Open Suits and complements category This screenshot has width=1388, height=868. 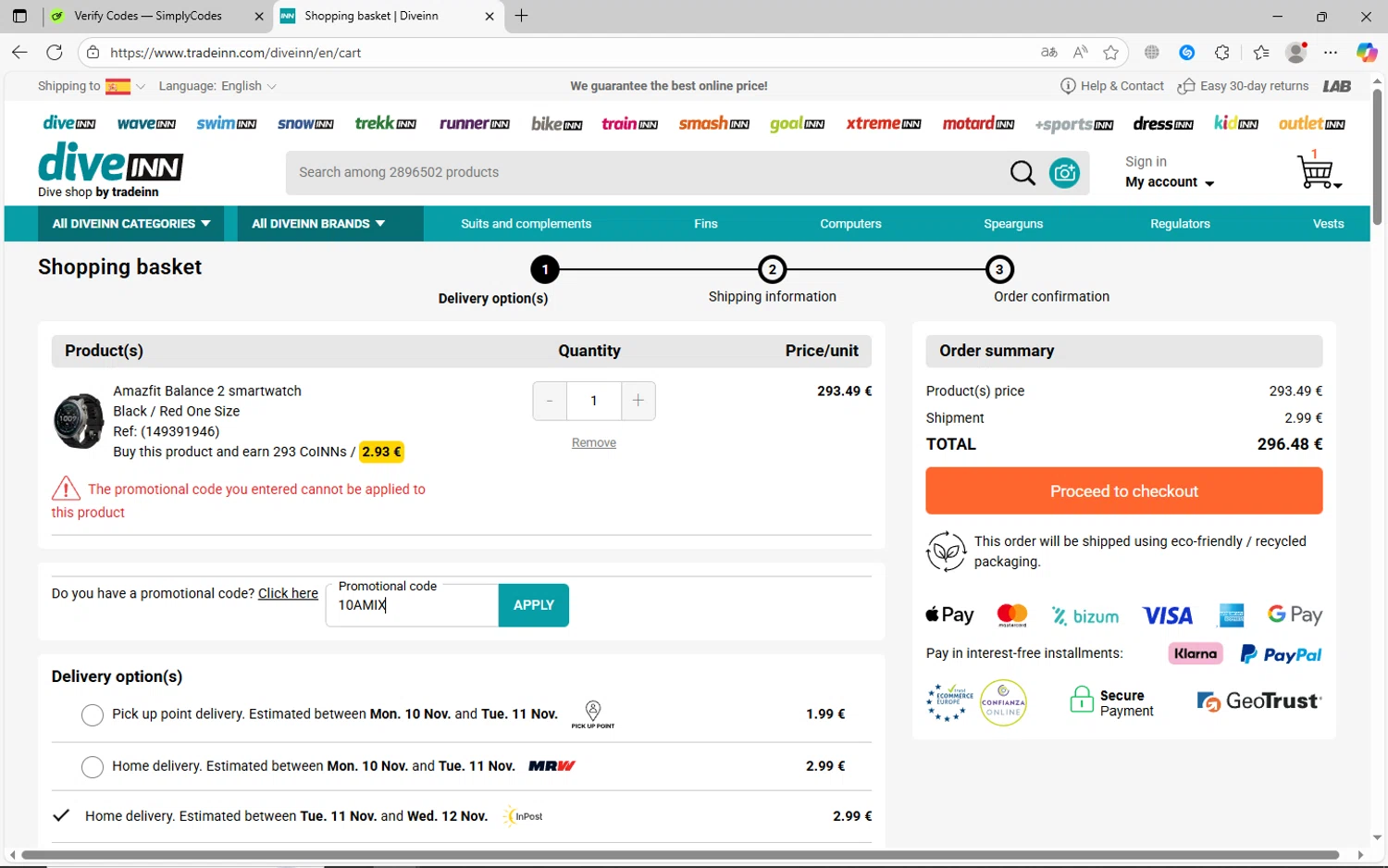point(526,224)
